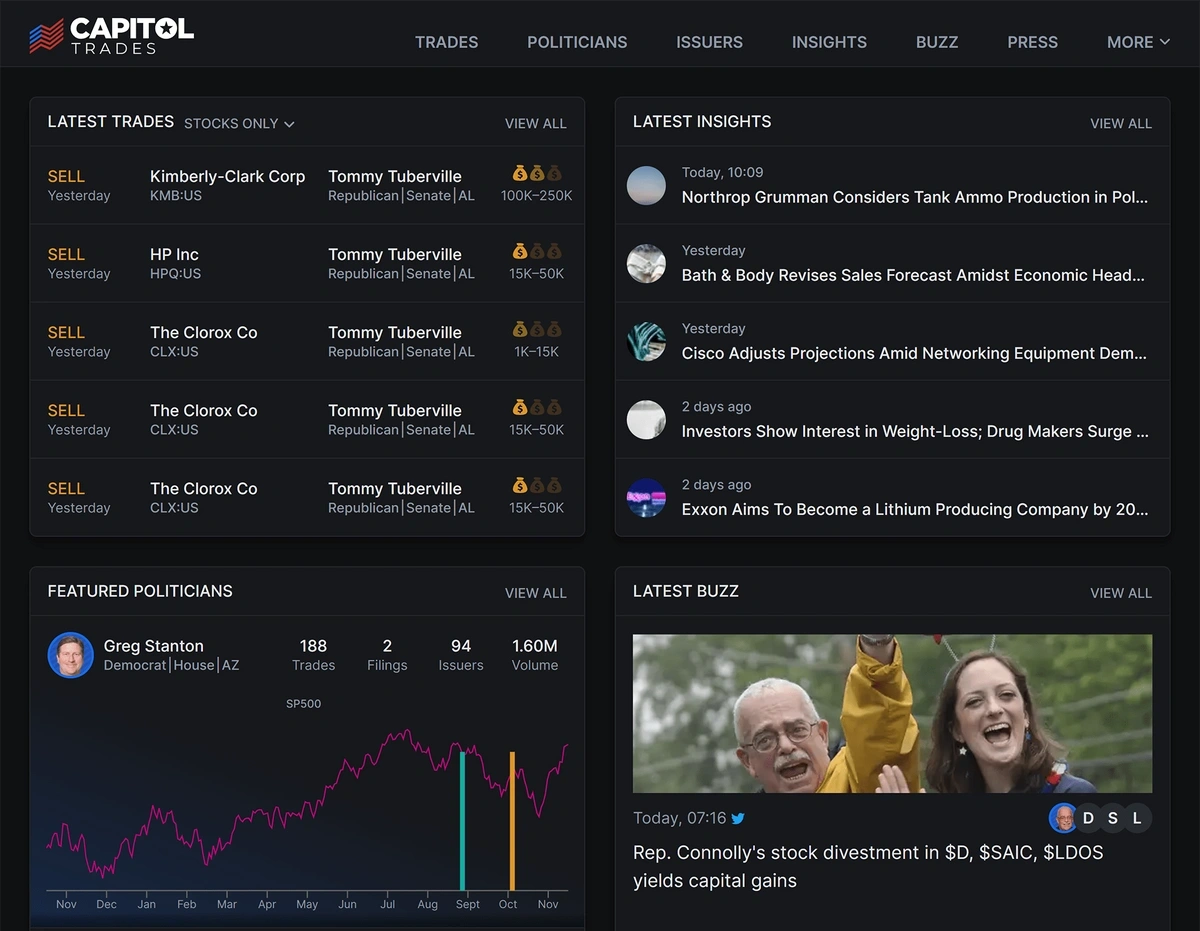Click politician avatar beside D badge
This screenshot has width=1200, height=931.
1062,818
